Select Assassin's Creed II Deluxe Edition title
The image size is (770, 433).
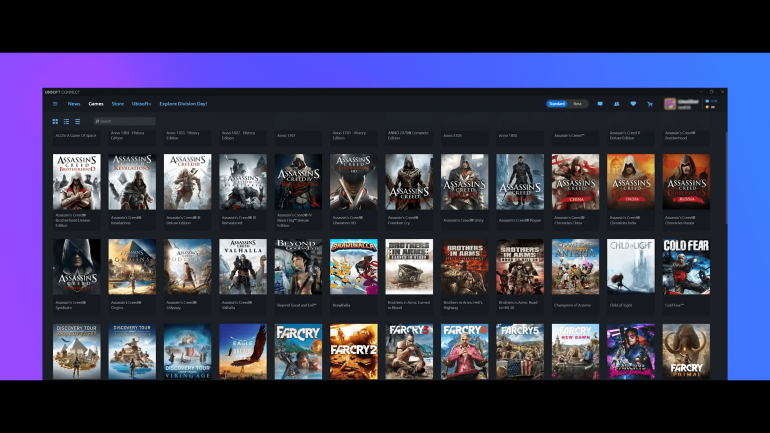click(626, 135)
